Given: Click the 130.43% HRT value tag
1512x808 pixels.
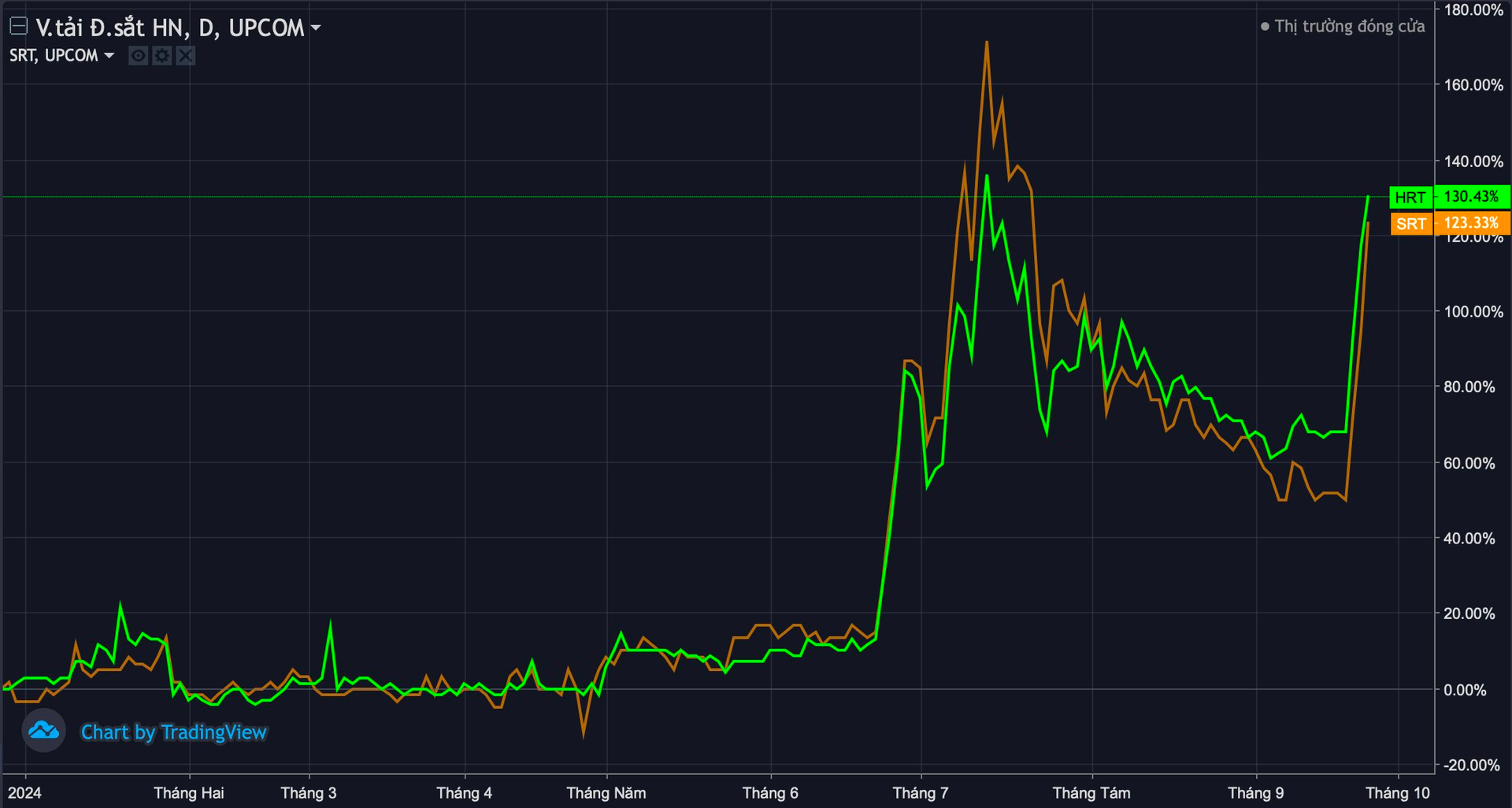Looking at the screenshot, I should [x=1472, y=197].
